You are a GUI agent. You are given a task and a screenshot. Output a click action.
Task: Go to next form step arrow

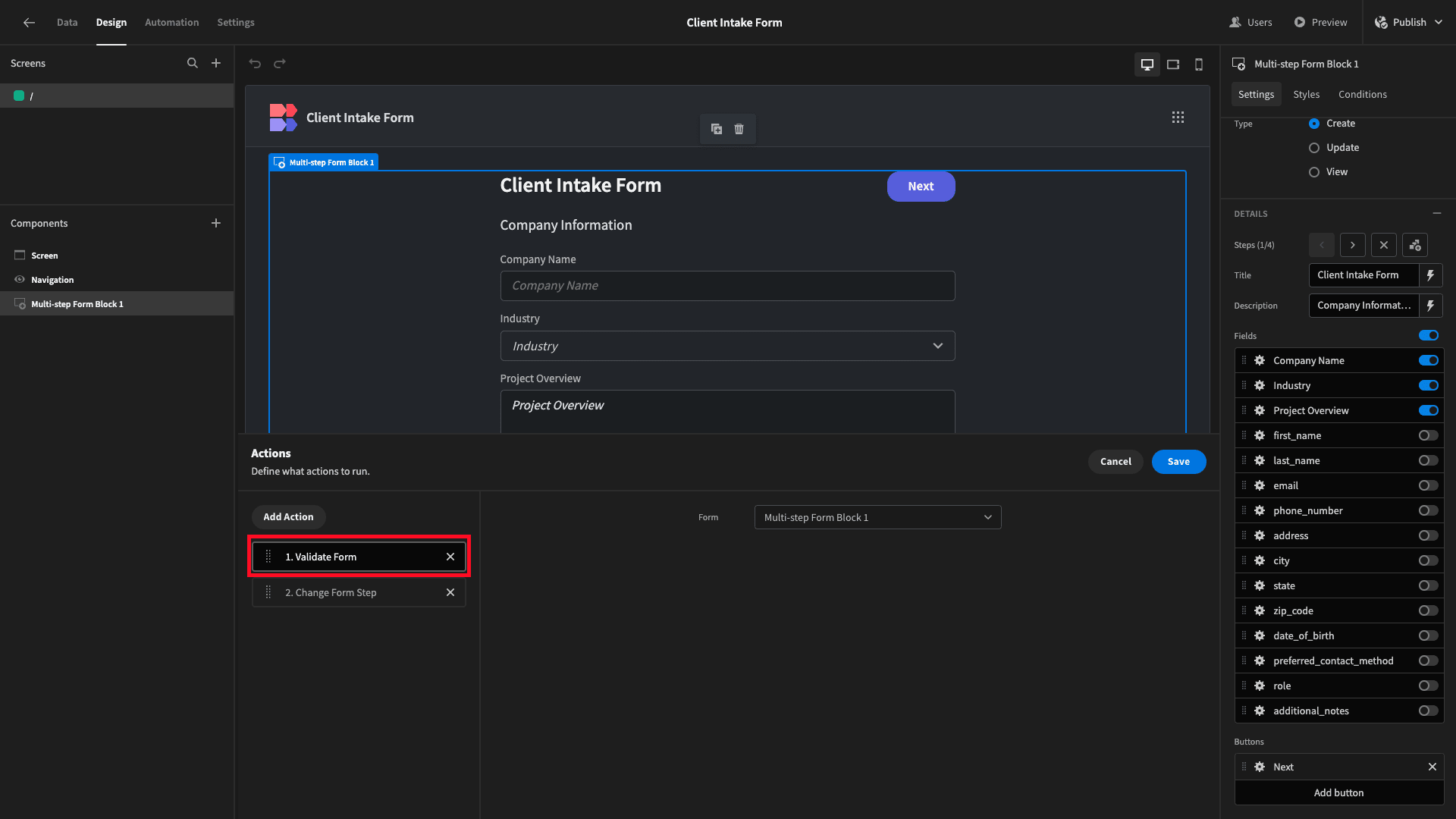1353,245
